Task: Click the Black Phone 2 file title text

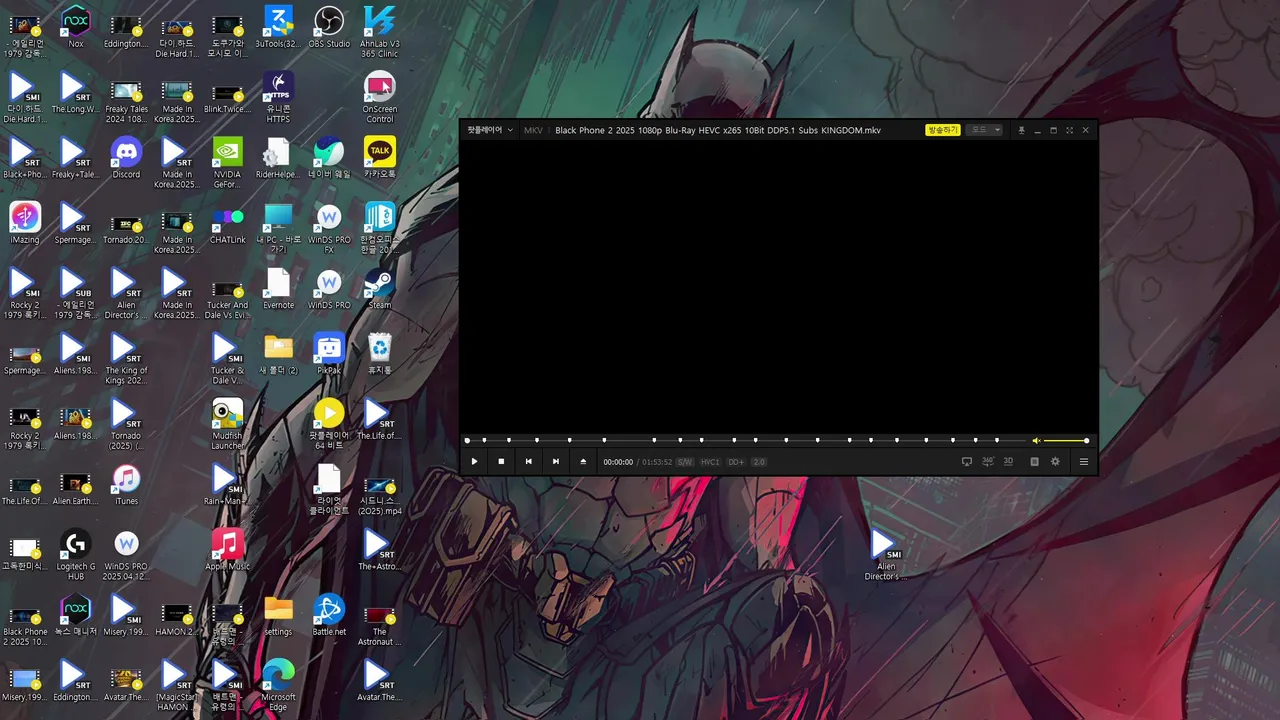Action: [718, 130]
